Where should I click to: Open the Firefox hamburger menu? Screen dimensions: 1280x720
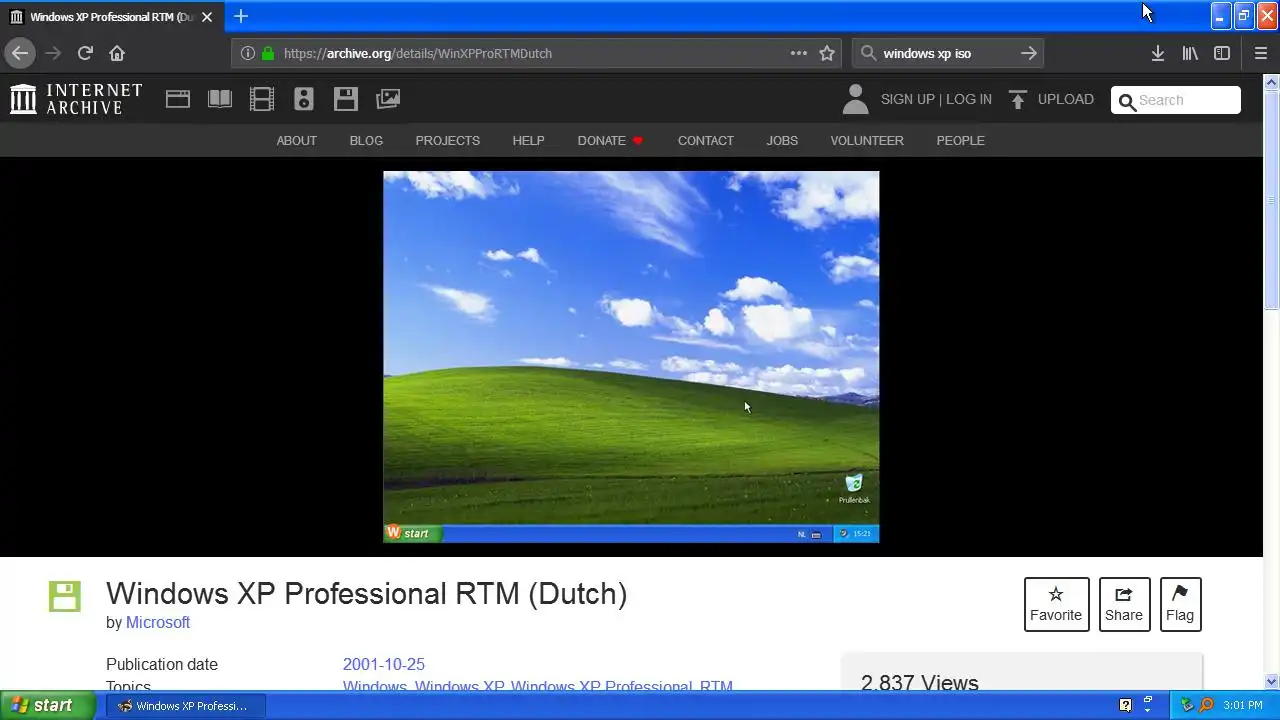coord(1261,53)
